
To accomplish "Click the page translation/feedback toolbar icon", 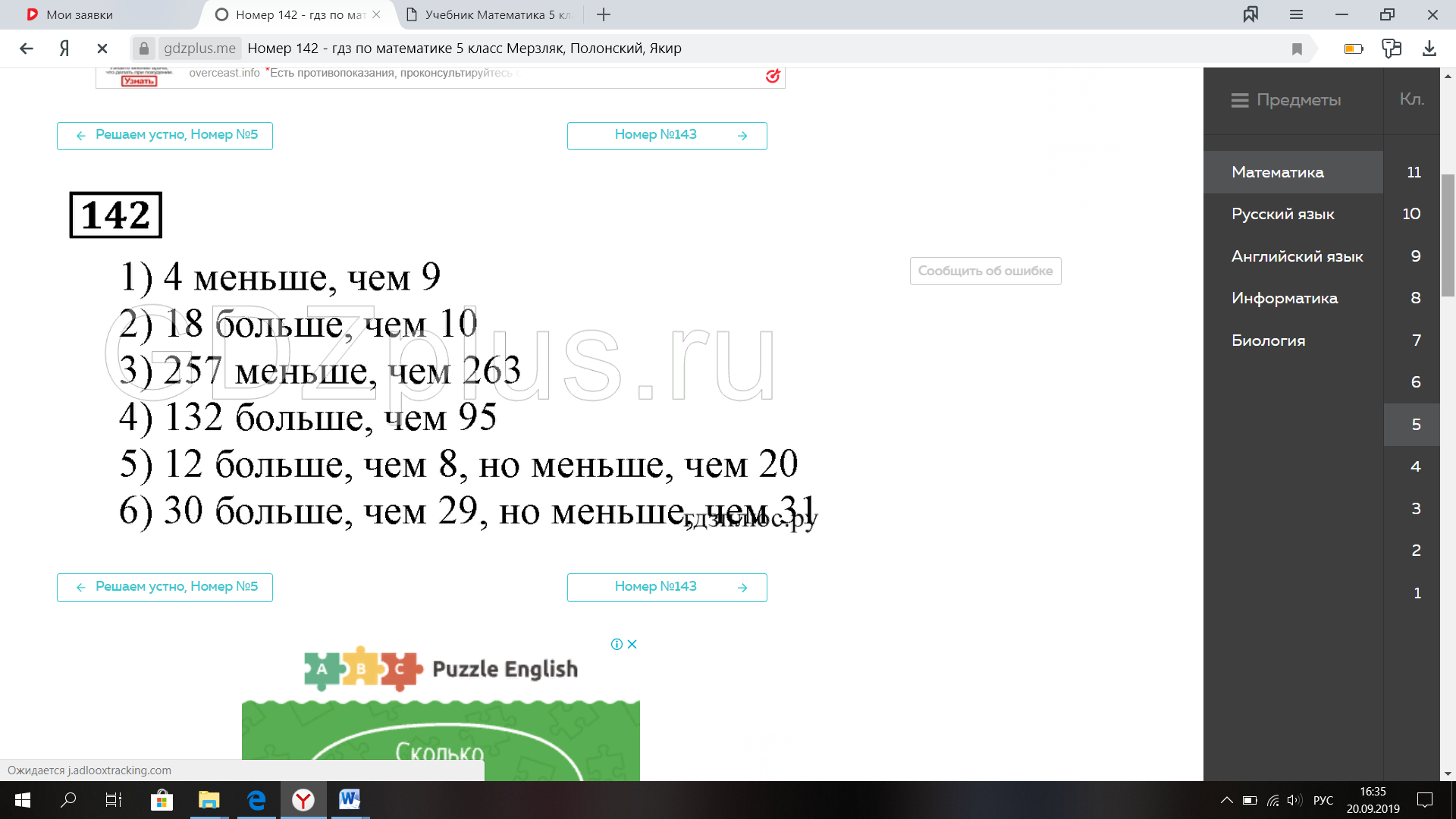I will point(1392,49).
